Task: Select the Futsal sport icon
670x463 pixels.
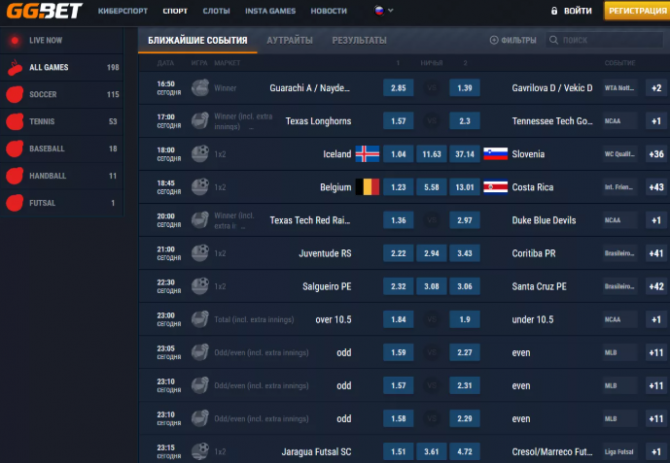Action: click(15, 203)
